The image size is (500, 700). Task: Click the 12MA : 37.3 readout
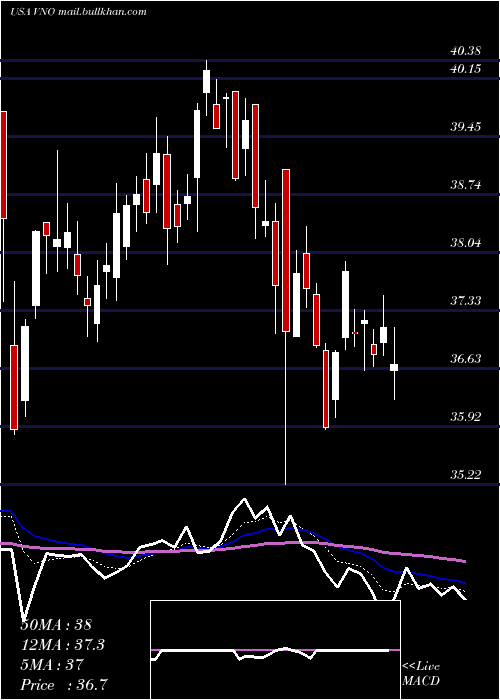click(x=64, y=645)
